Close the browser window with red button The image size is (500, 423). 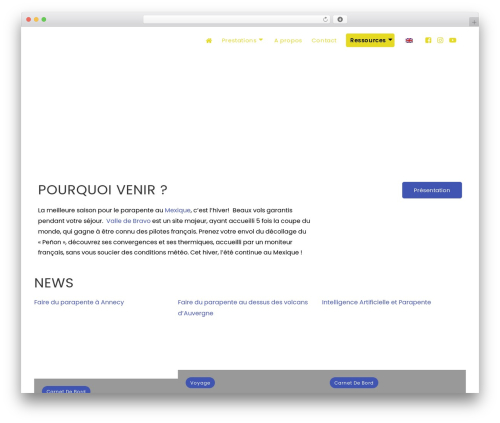tap(29, 20)
